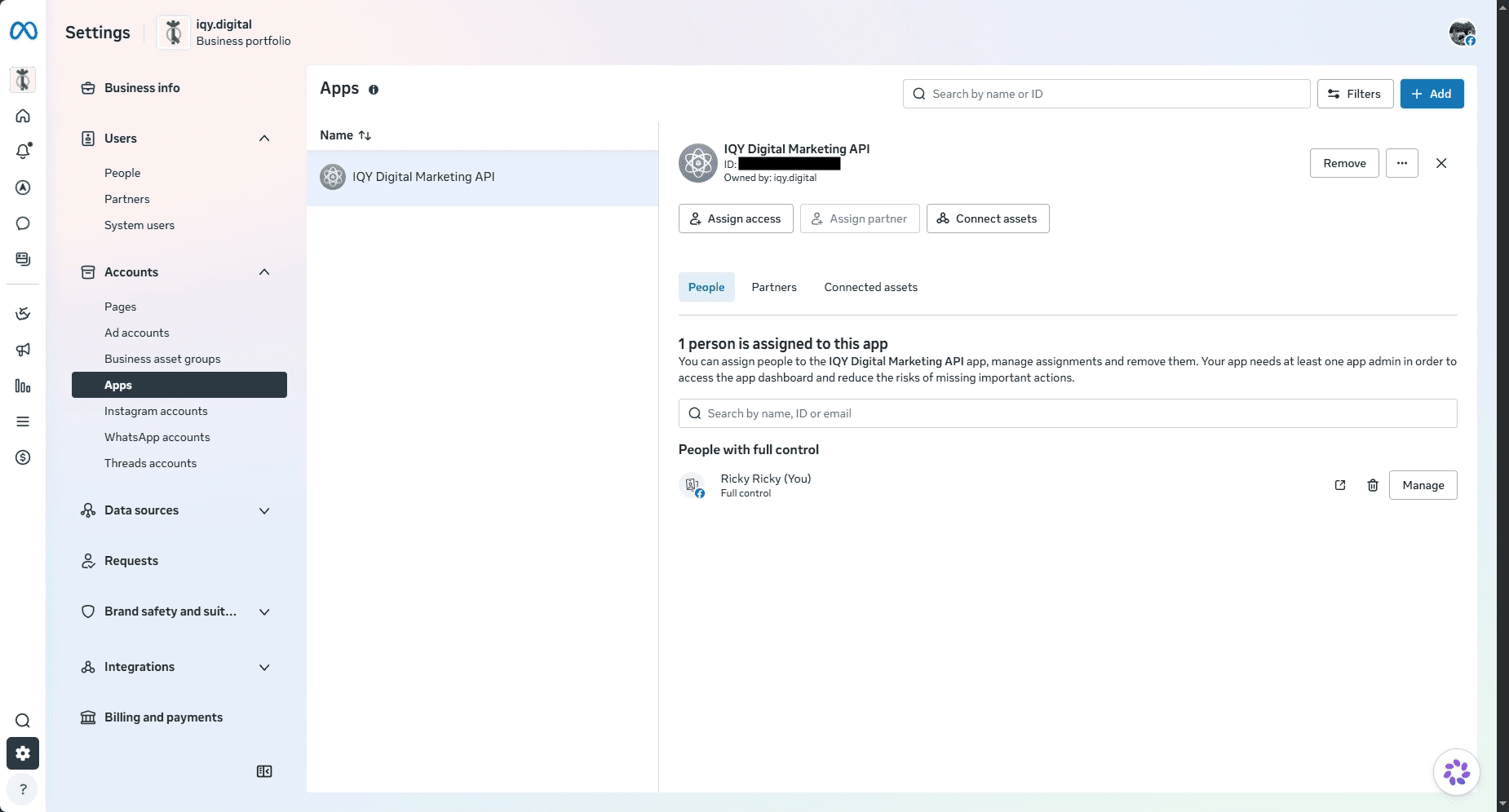The width and height of the screenshot is (1509, 812).
Task: Open the Filters button
Action: click(x=1355, y=94)
